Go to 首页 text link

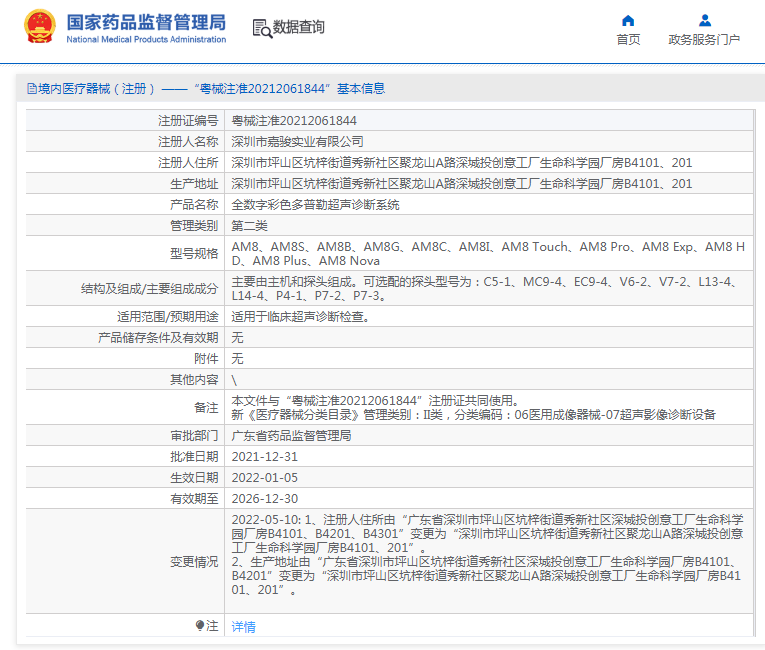628,40
